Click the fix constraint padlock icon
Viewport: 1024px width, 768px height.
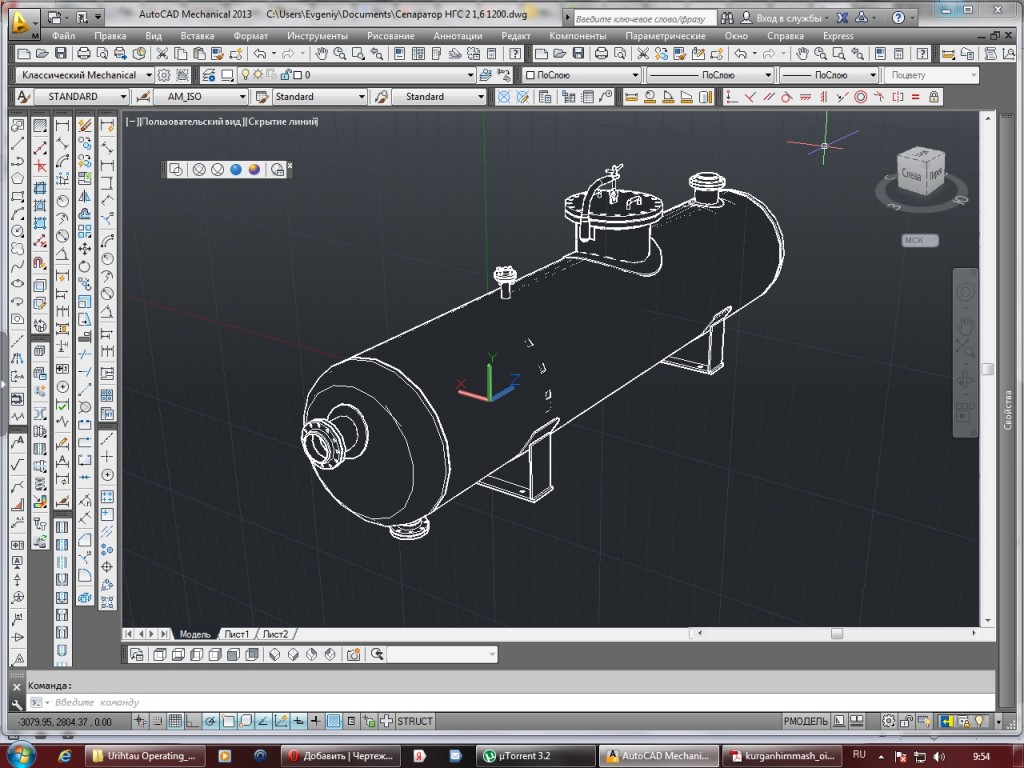pos(934,97)
